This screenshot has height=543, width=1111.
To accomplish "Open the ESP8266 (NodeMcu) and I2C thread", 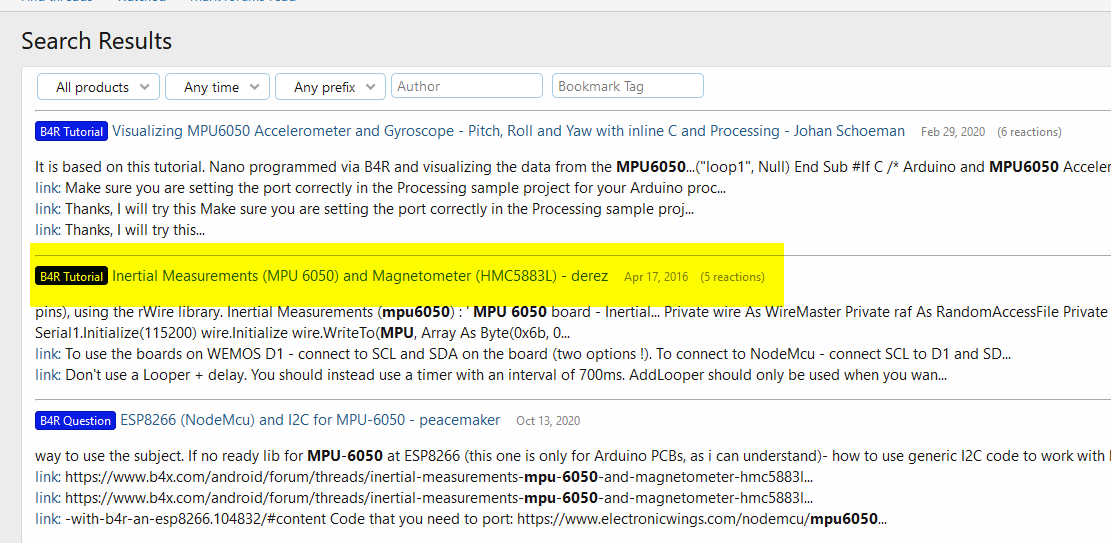I will click(310, 420).
